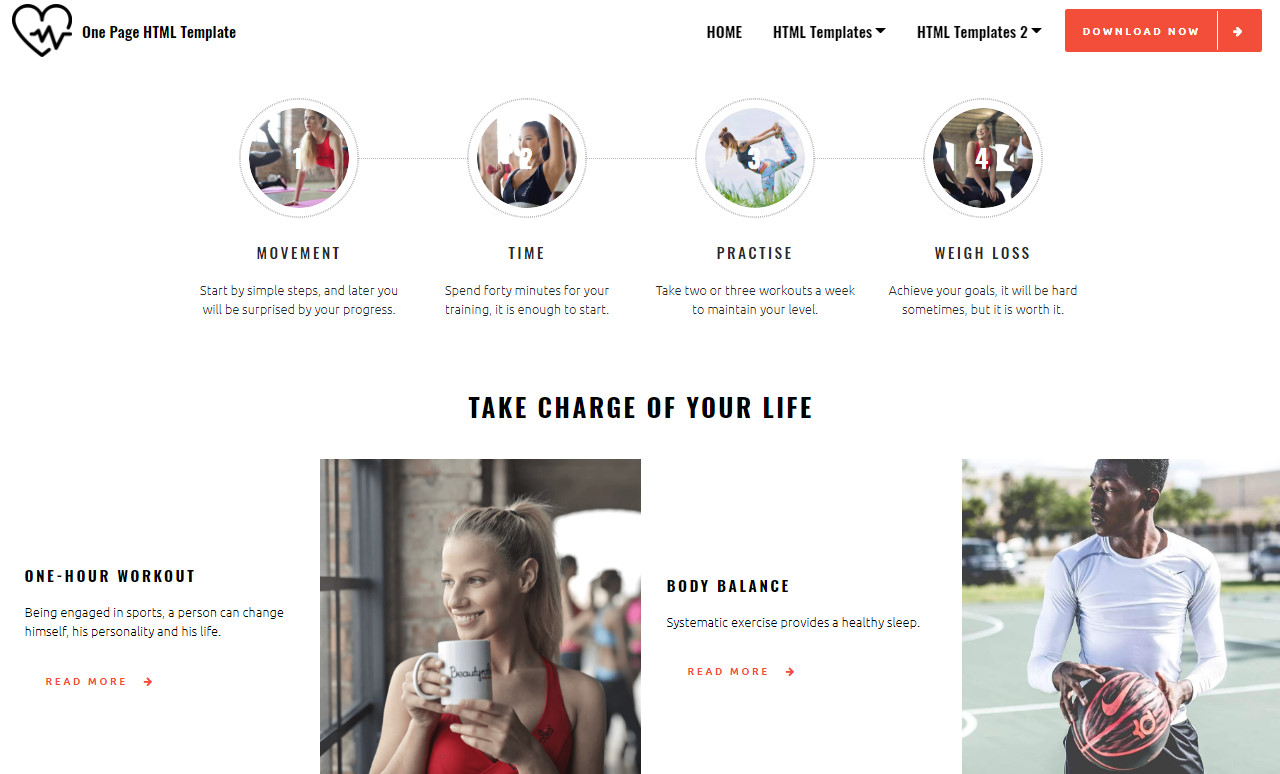Click the Download Now button
The height and width of the screenshot is (774, 1280).
[1163, 31]
